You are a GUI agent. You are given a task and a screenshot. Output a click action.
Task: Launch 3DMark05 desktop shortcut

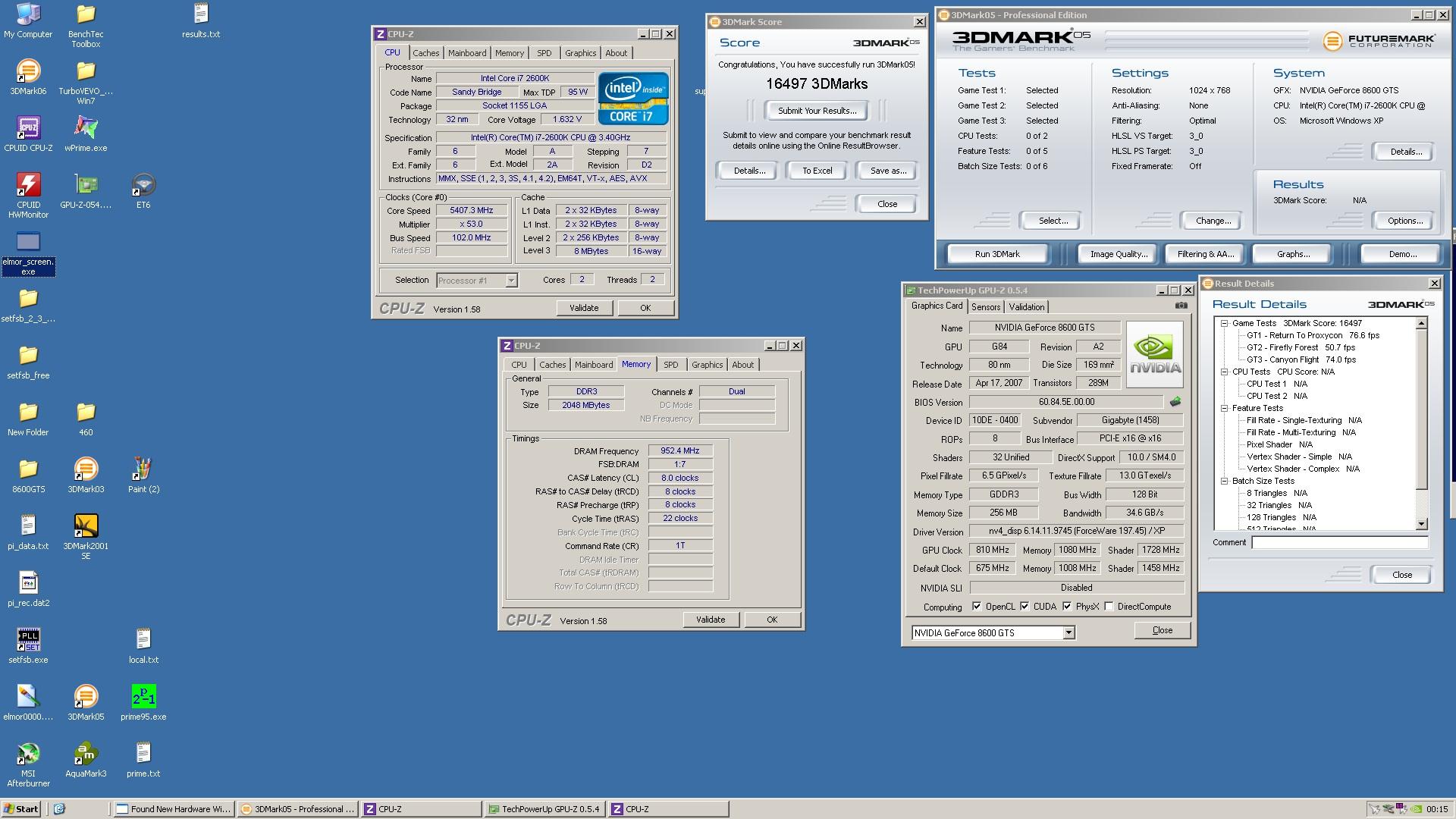coord(86,703)
